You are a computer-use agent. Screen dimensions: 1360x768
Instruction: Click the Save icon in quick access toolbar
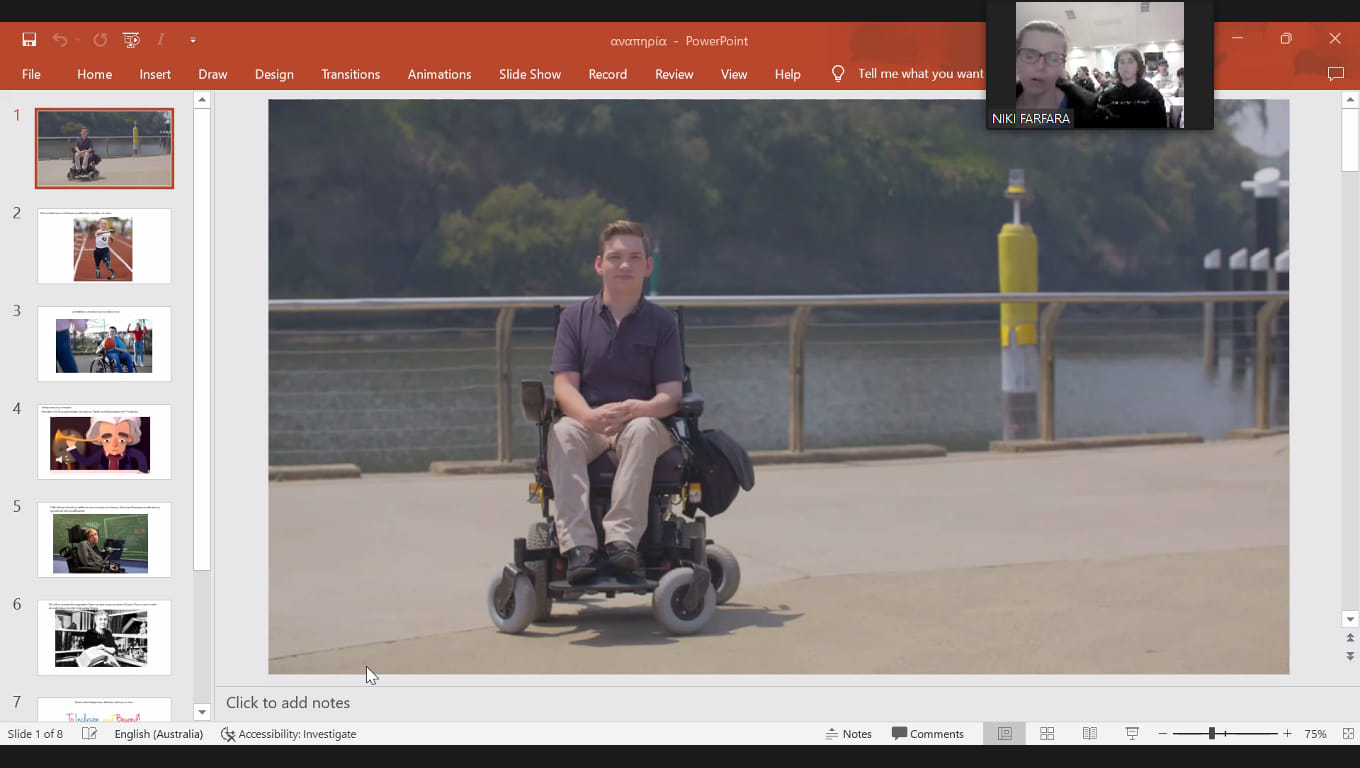(x=29, y=40)
